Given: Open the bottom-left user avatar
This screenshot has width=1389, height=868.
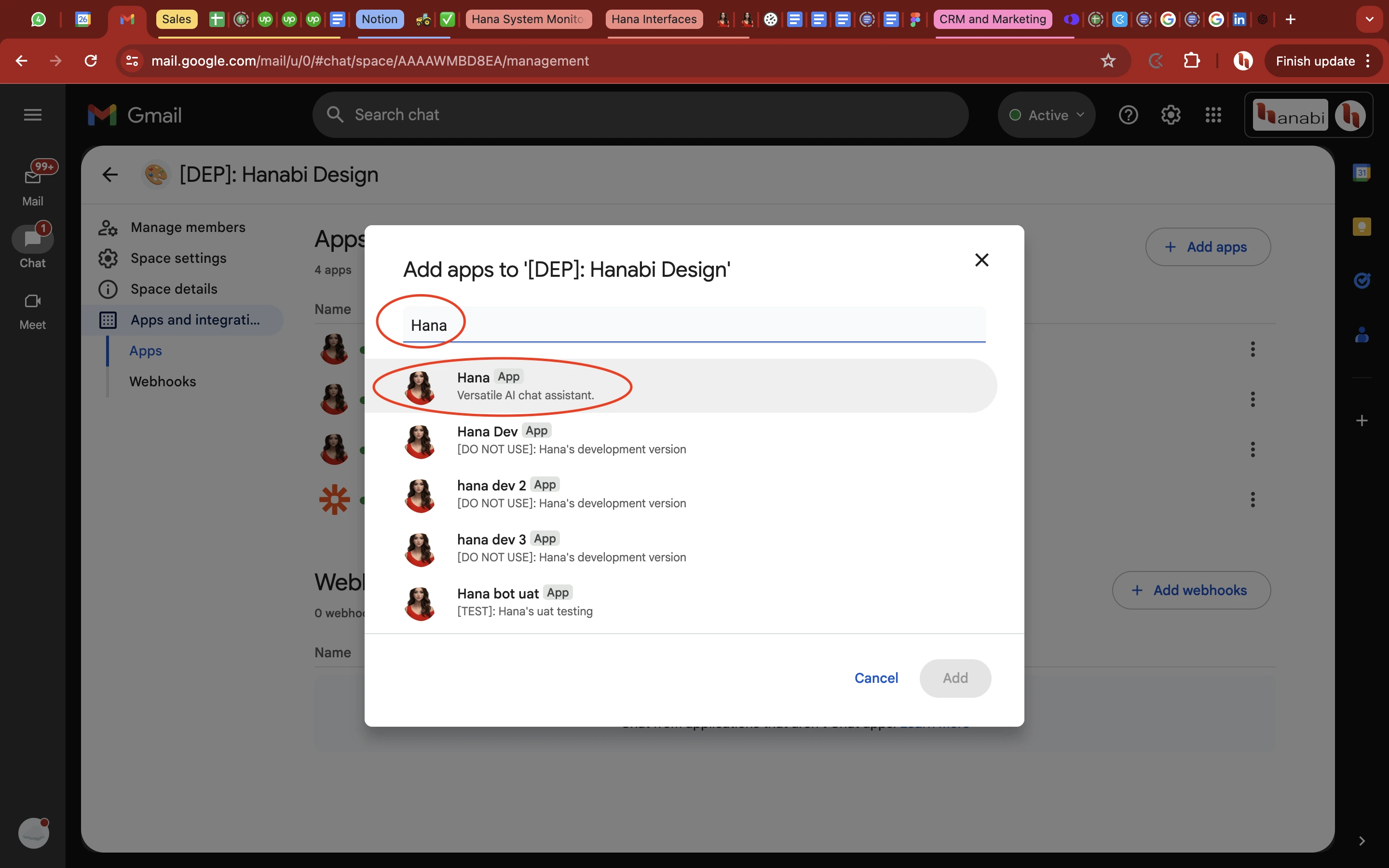Looking at the screenshot, I should point(33,833).
